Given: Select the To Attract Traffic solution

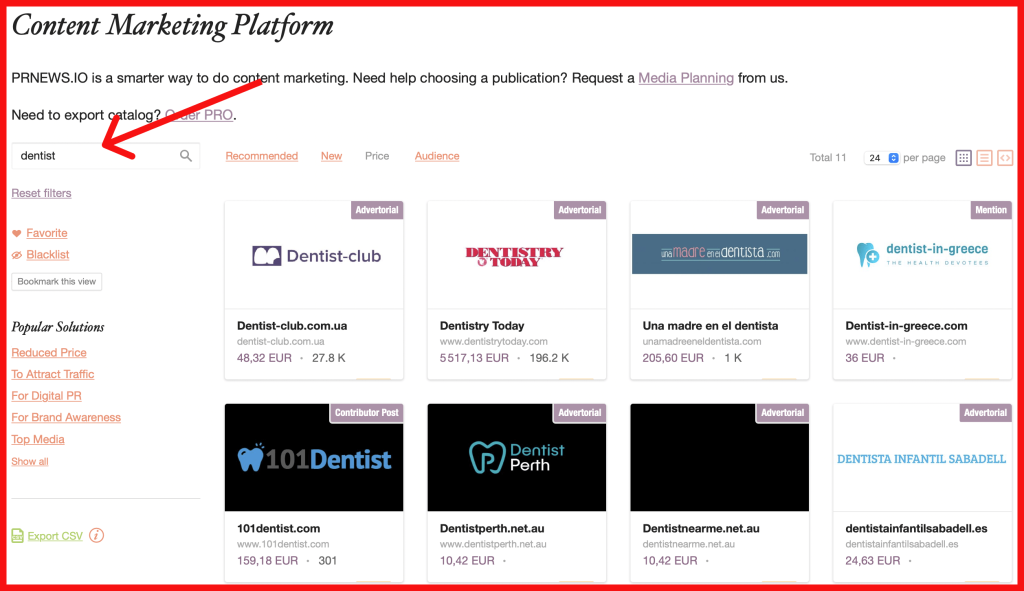Looking at the screenshot, I should coord(53,374).
